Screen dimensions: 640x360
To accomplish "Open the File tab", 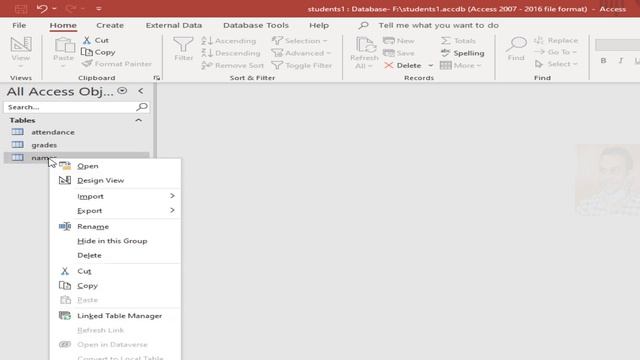I will click(x=19, y=25).
